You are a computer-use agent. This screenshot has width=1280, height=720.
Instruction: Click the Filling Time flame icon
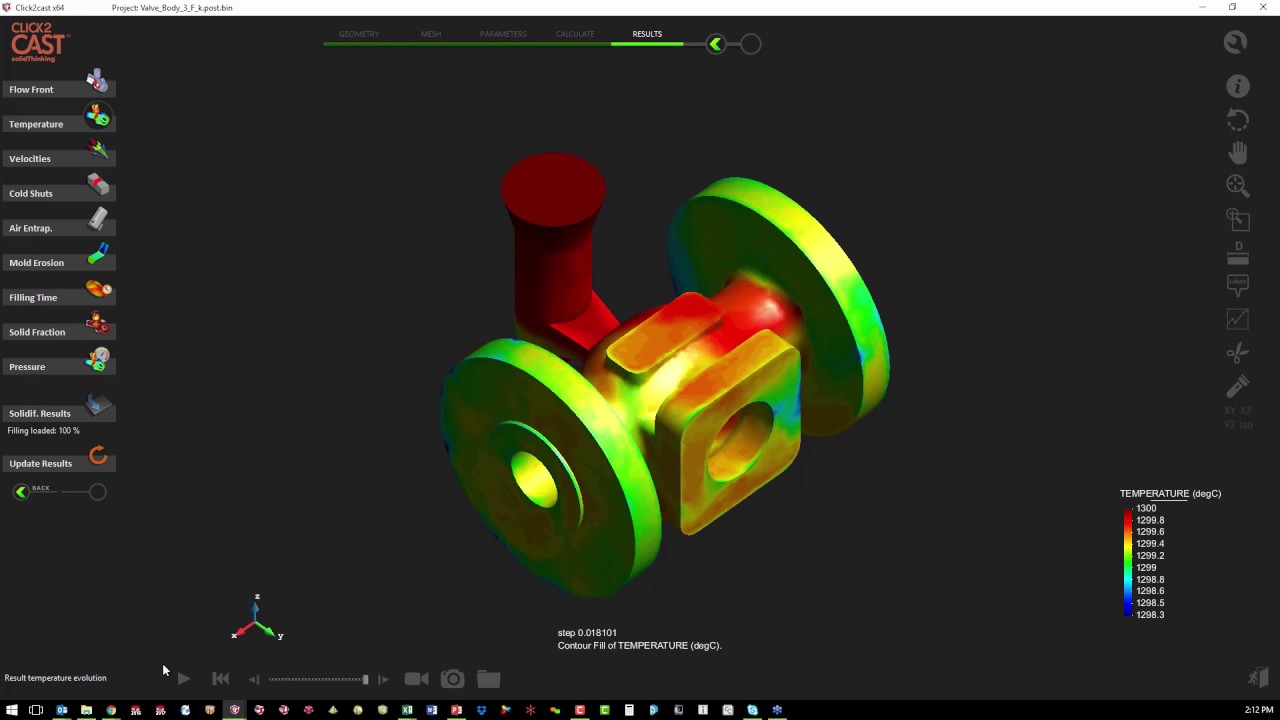coord(98,289)
